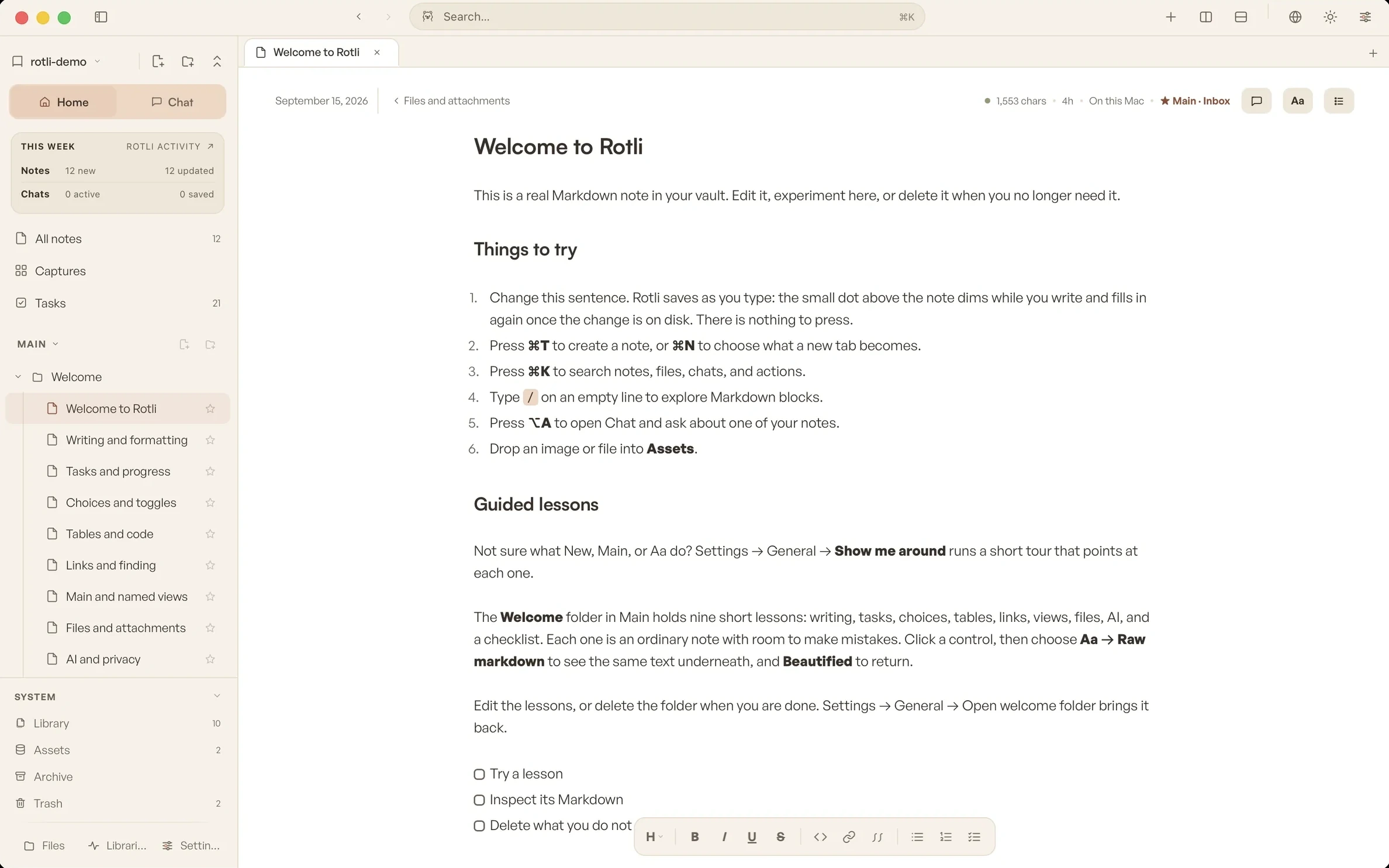Image resolution: width=1389 pixels, height=868 pixels.
Task: Open the Trash in System
Action: pyautogui.click(x=118, y=803)
